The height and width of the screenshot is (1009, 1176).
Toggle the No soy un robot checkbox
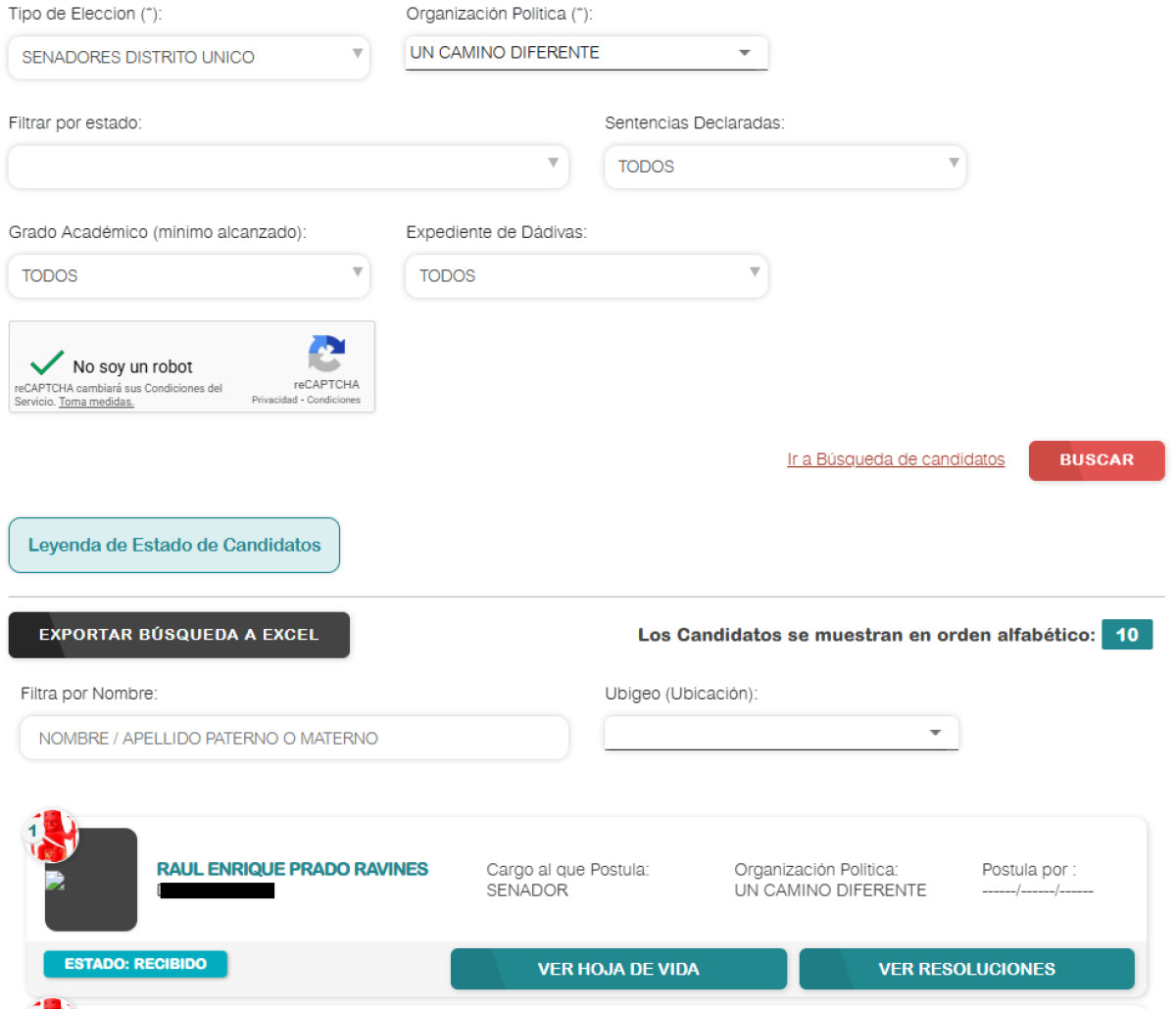[46, 364]
